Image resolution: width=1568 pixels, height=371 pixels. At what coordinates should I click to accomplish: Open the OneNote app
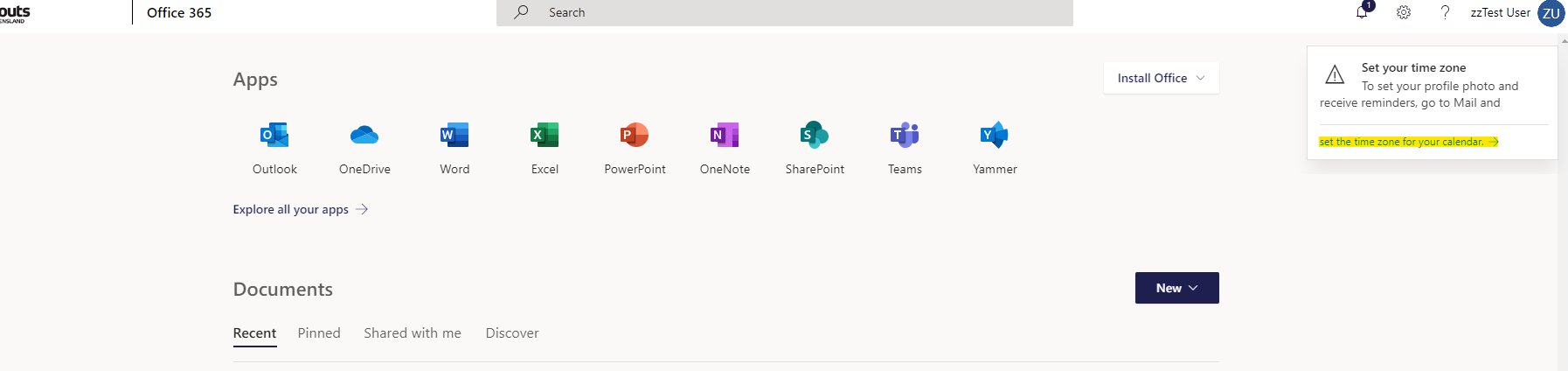point(725,148)
